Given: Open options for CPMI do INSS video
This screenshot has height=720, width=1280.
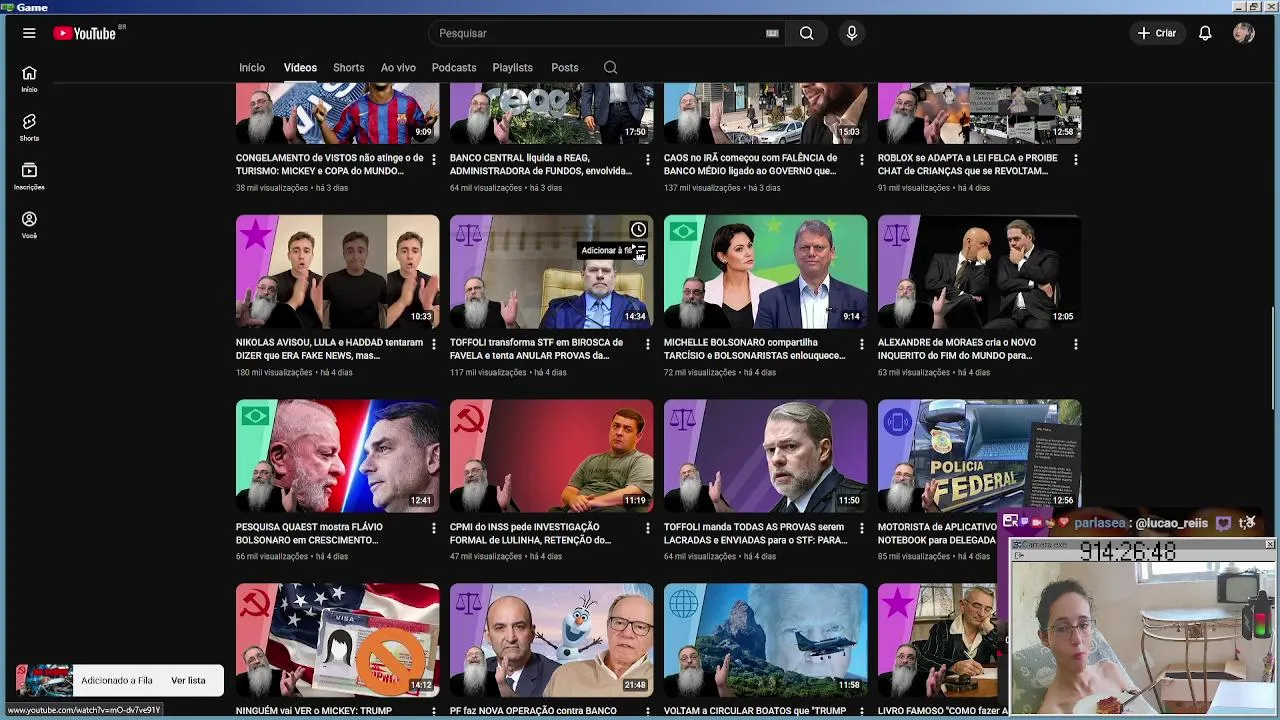Looking at the screenshot, I should pos(647,528).
